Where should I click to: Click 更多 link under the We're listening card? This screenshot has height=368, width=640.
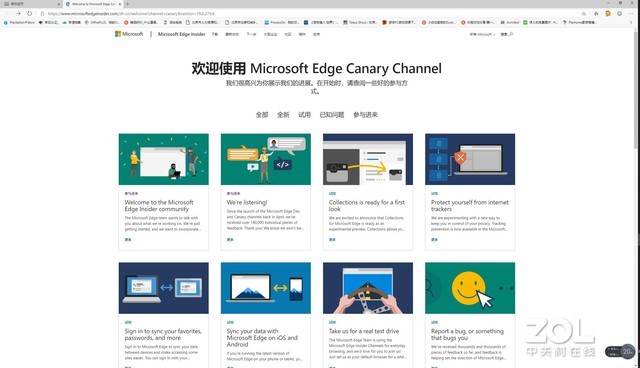(x=230, y=239)
